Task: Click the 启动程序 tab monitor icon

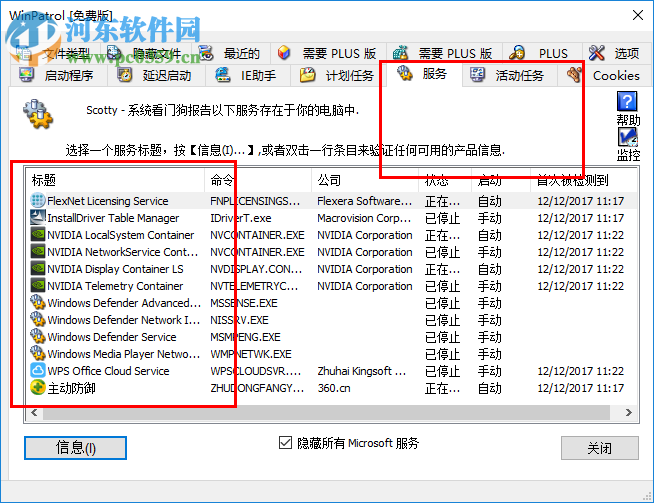Action: pyautogui.click(x=26, y=75)
